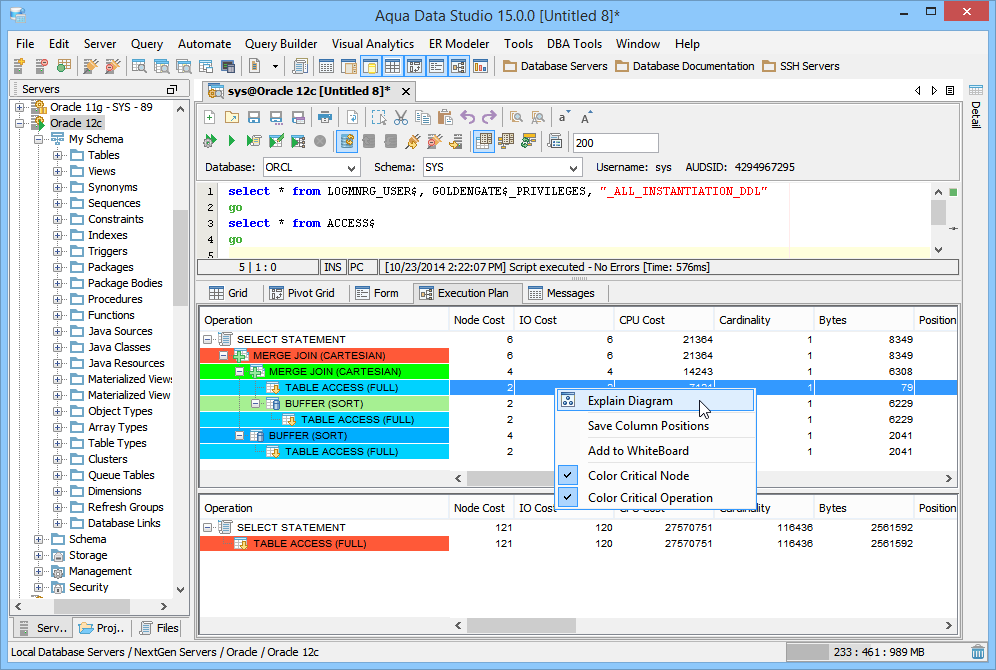996x670 pixels.
Task: Toggle the highlighted form view icon in main toolbar
Action: click(436, 66)
